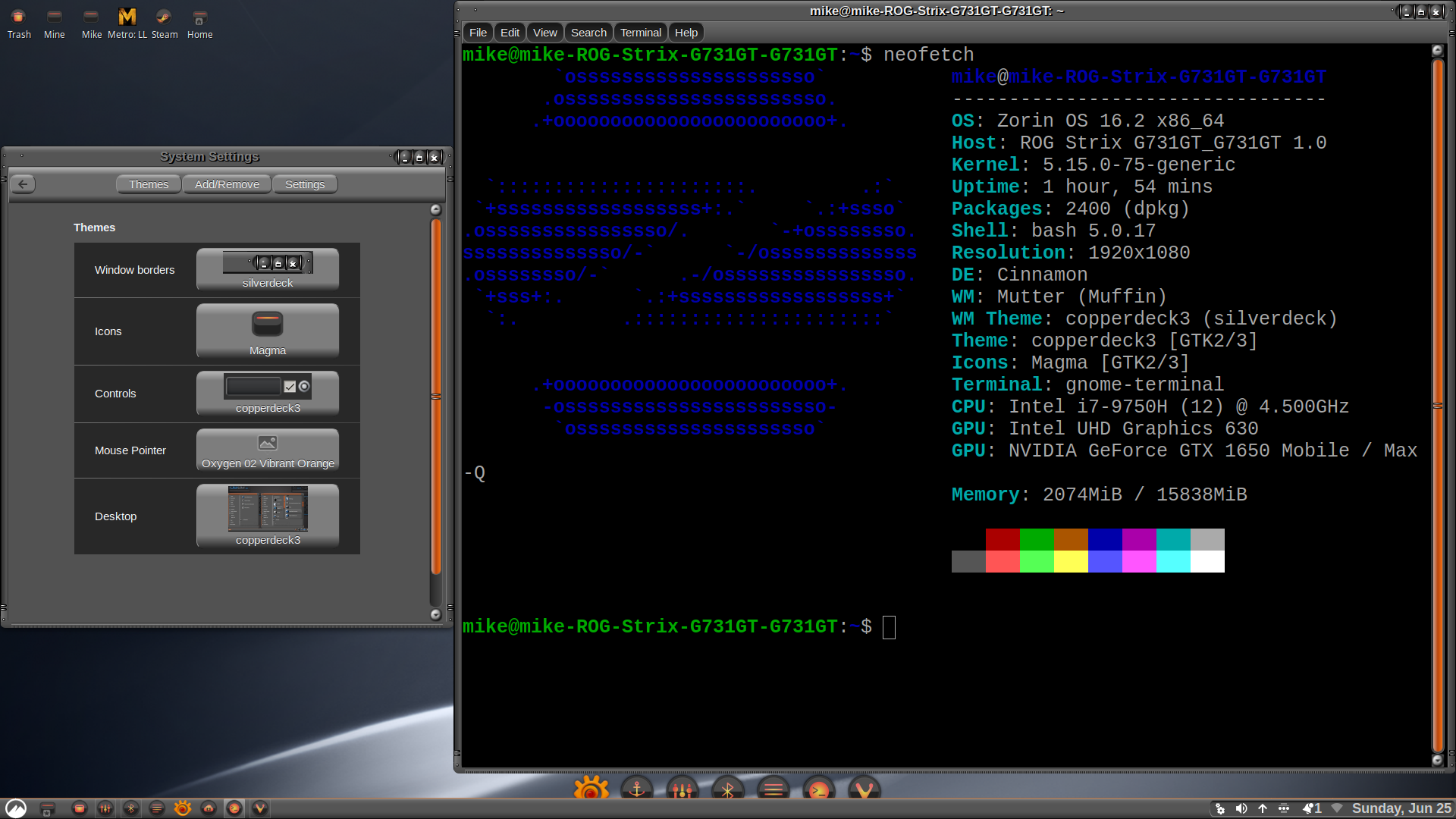Open the calendar from Sunday, Jun 25 clock
The height and width of the screenshot is (819, 1456).
click(x=1401, y=808)
